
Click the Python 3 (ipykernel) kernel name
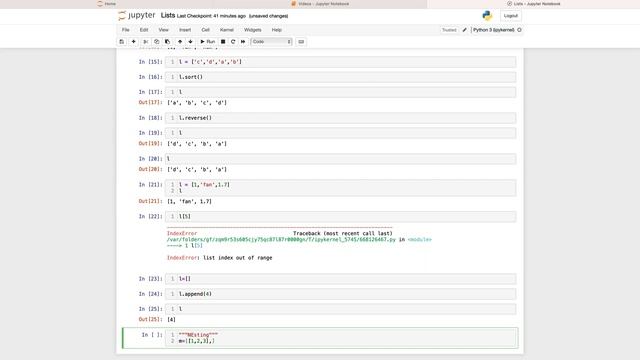[493, 30]
